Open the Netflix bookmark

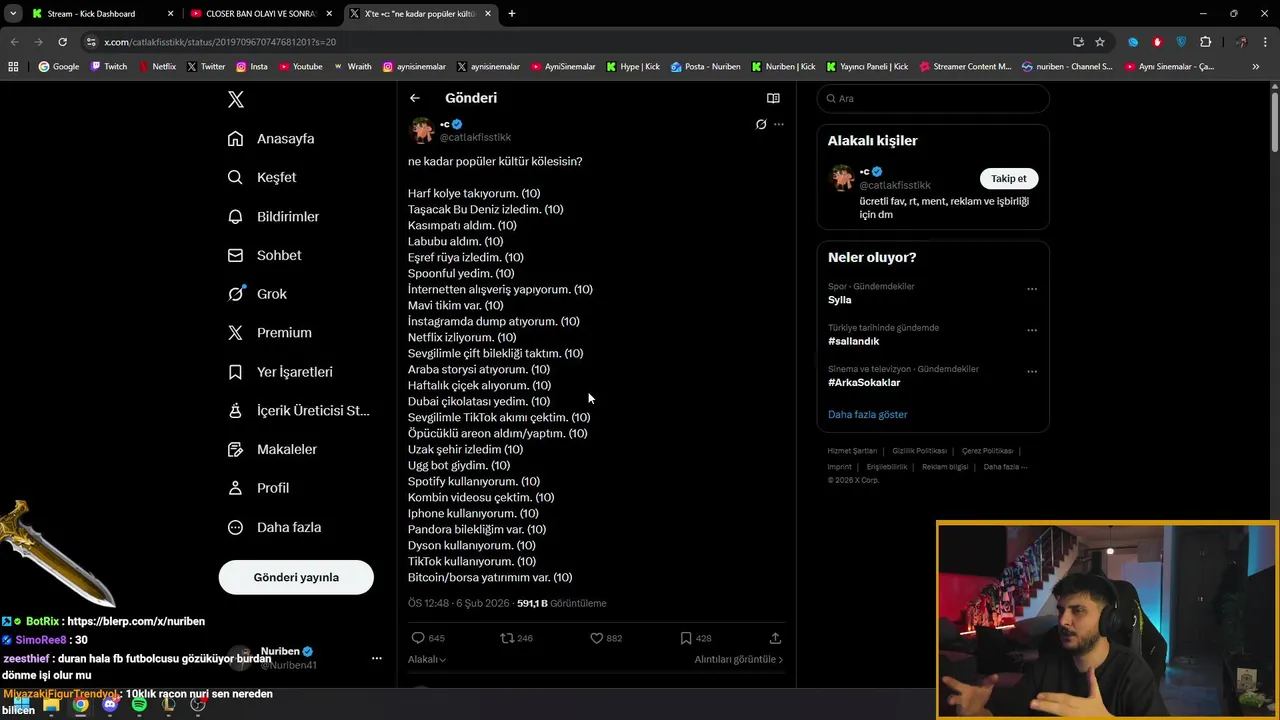(x=156, y=67)
